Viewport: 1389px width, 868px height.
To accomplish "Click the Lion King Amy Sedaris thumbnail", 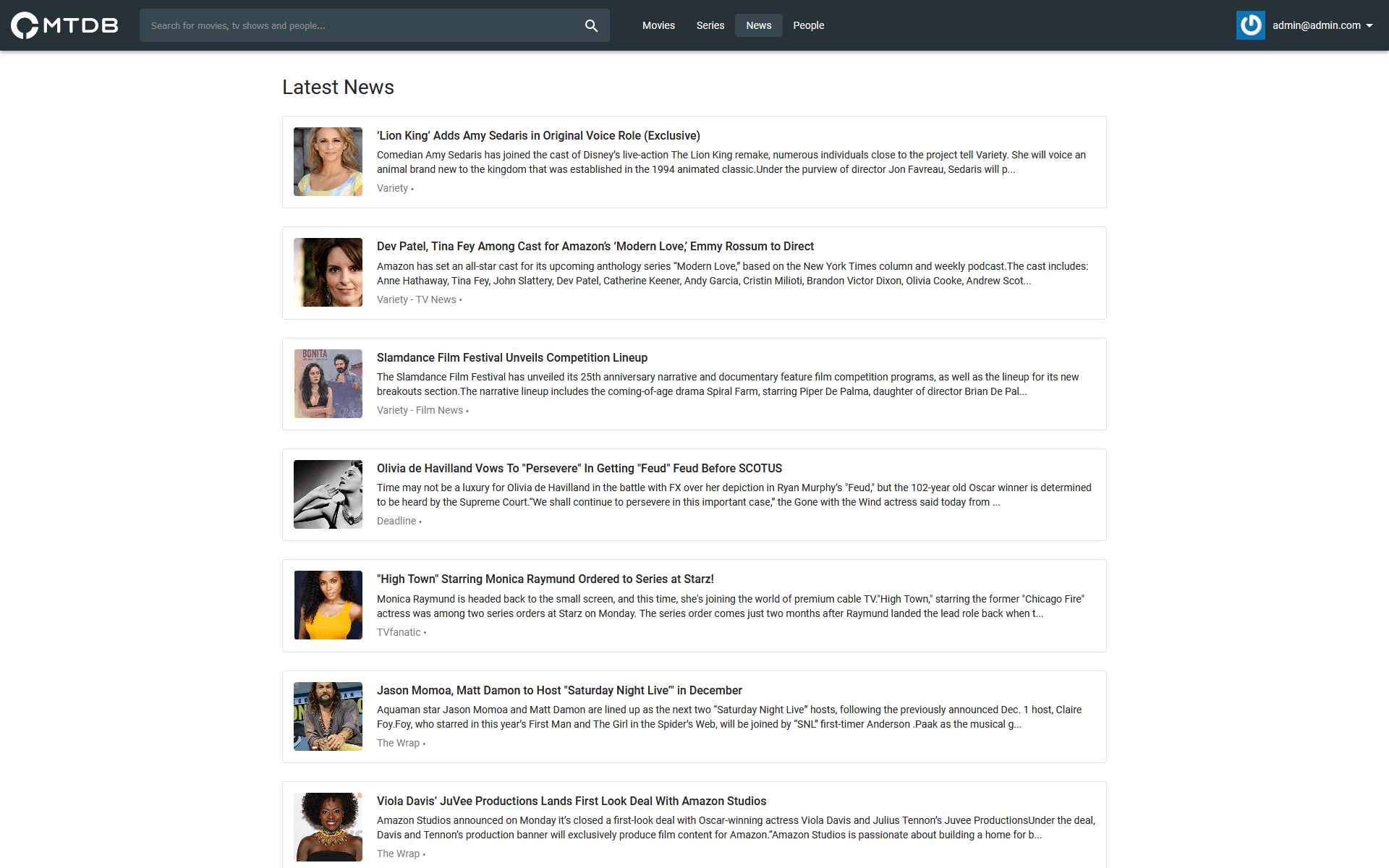I will pos(328,161).
